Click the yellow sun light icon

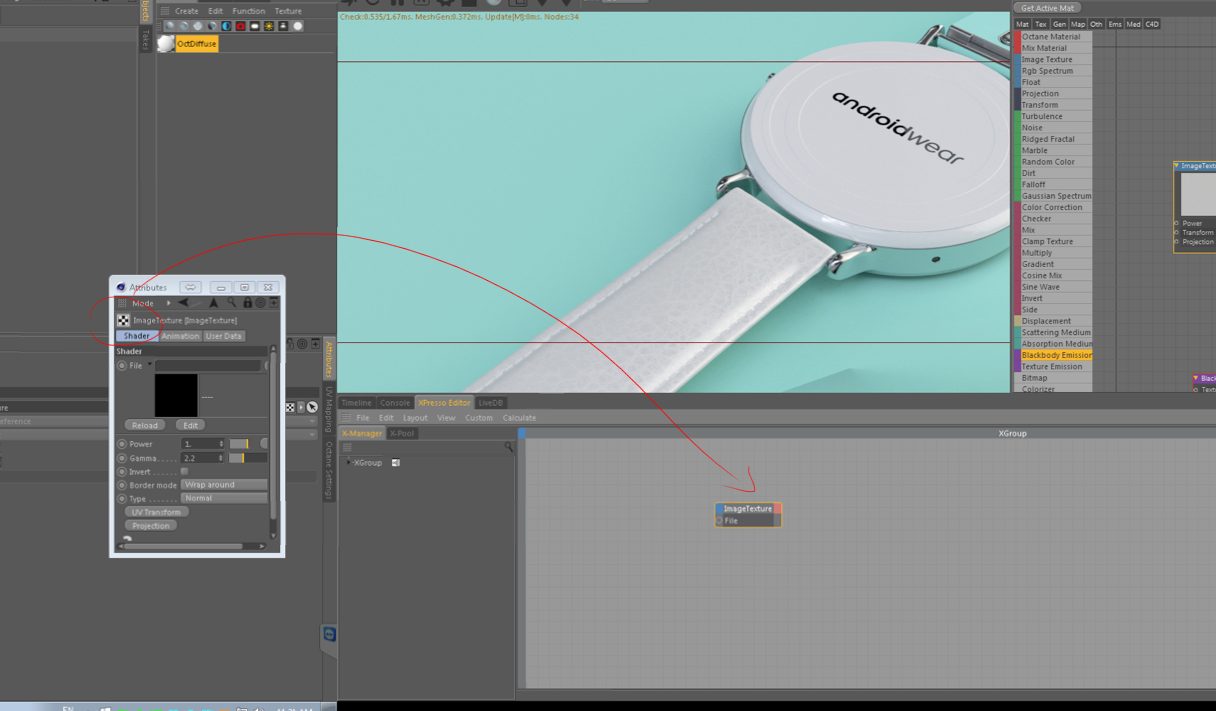click(x=268, y=26)
